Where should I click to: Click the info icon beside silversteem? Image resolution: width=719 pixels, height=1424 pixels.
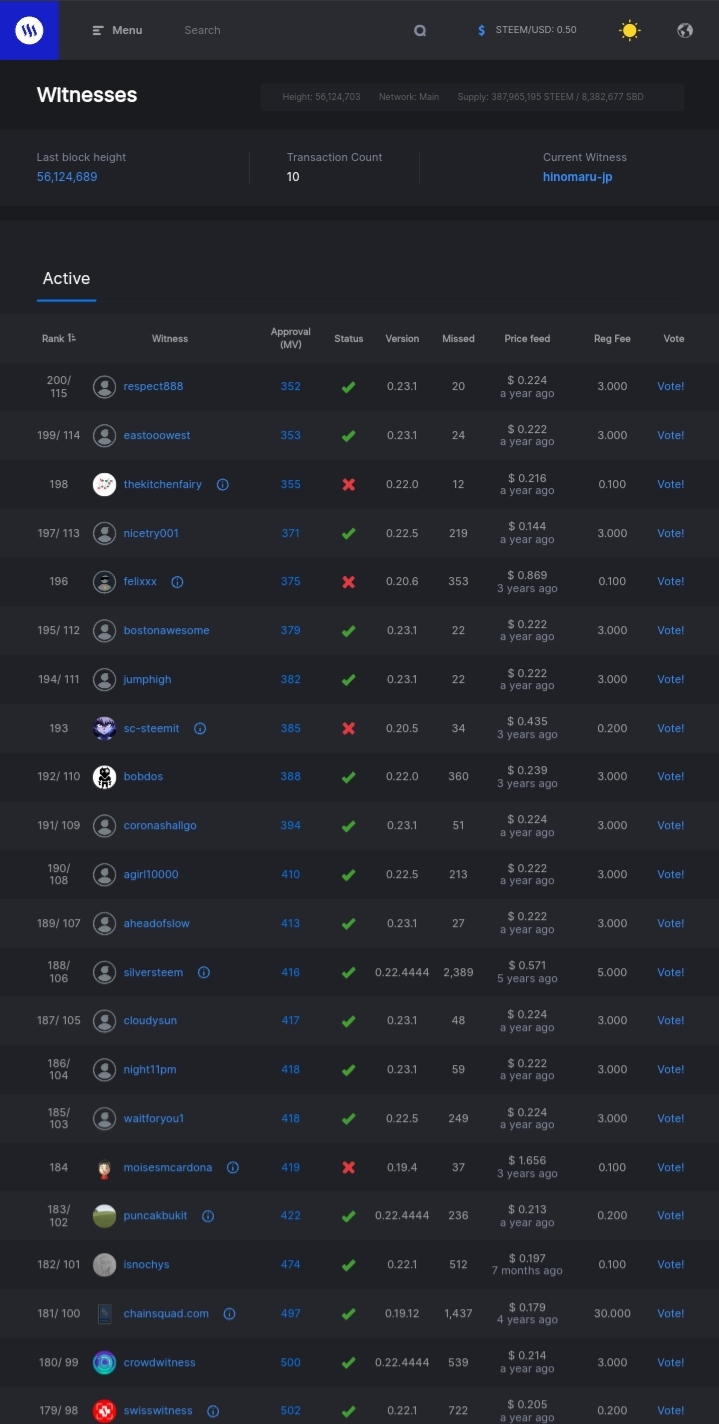pos(204,972)
